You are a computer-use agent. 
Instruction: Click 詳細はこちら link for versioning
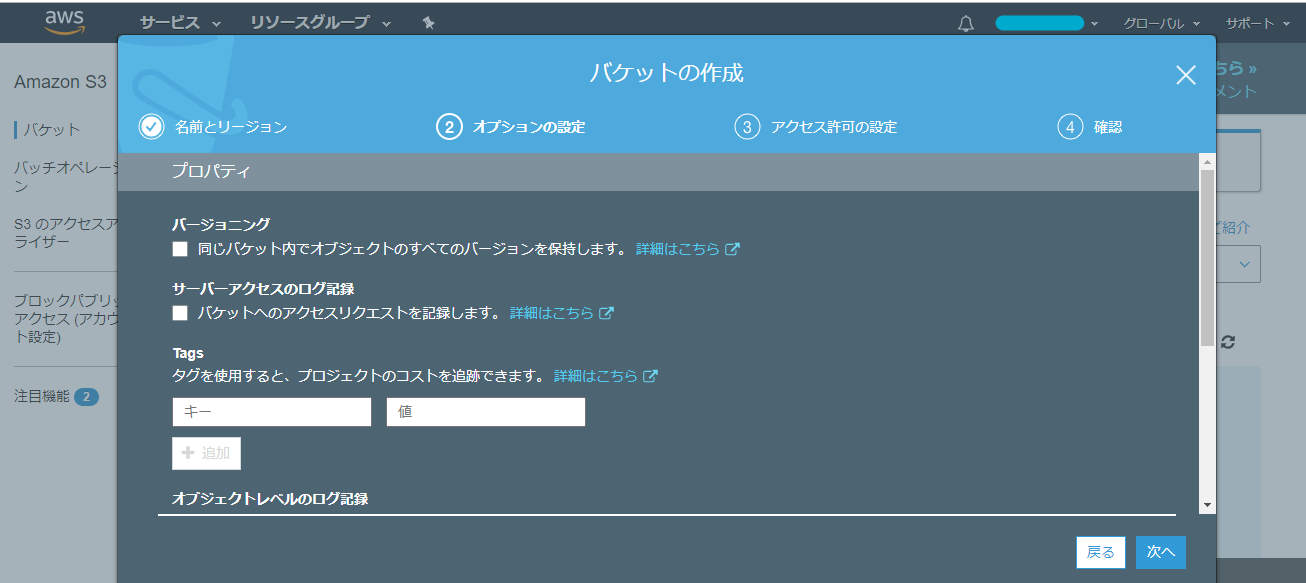point(678,249)
